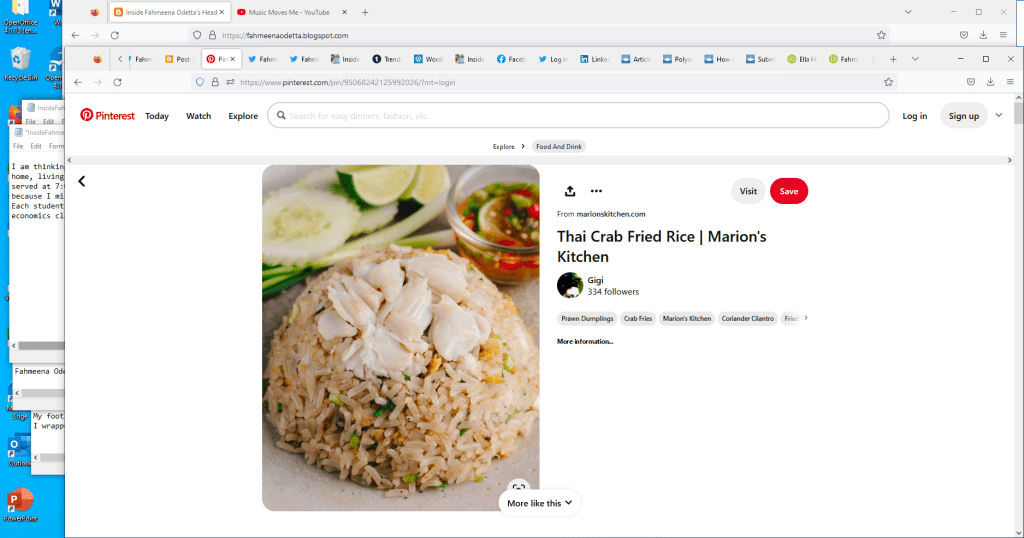Click the Log in button

coord(914,116)
